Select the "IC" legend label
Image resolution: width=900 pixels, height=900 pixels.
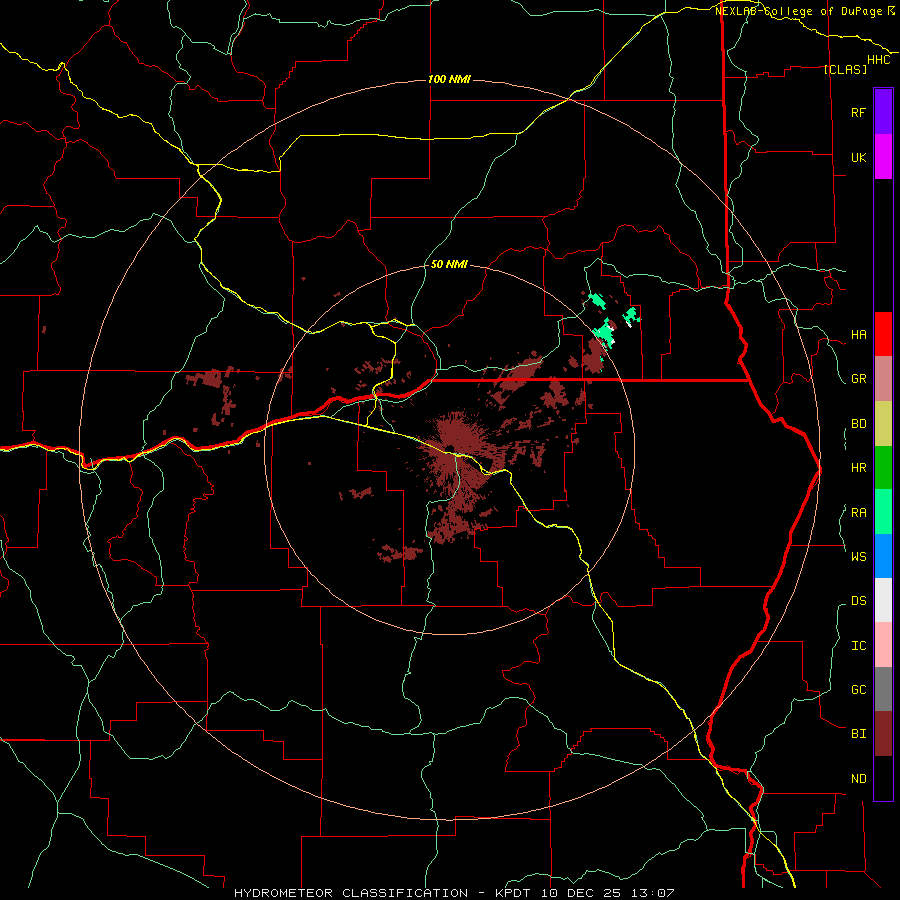click(x=858, y=646)
